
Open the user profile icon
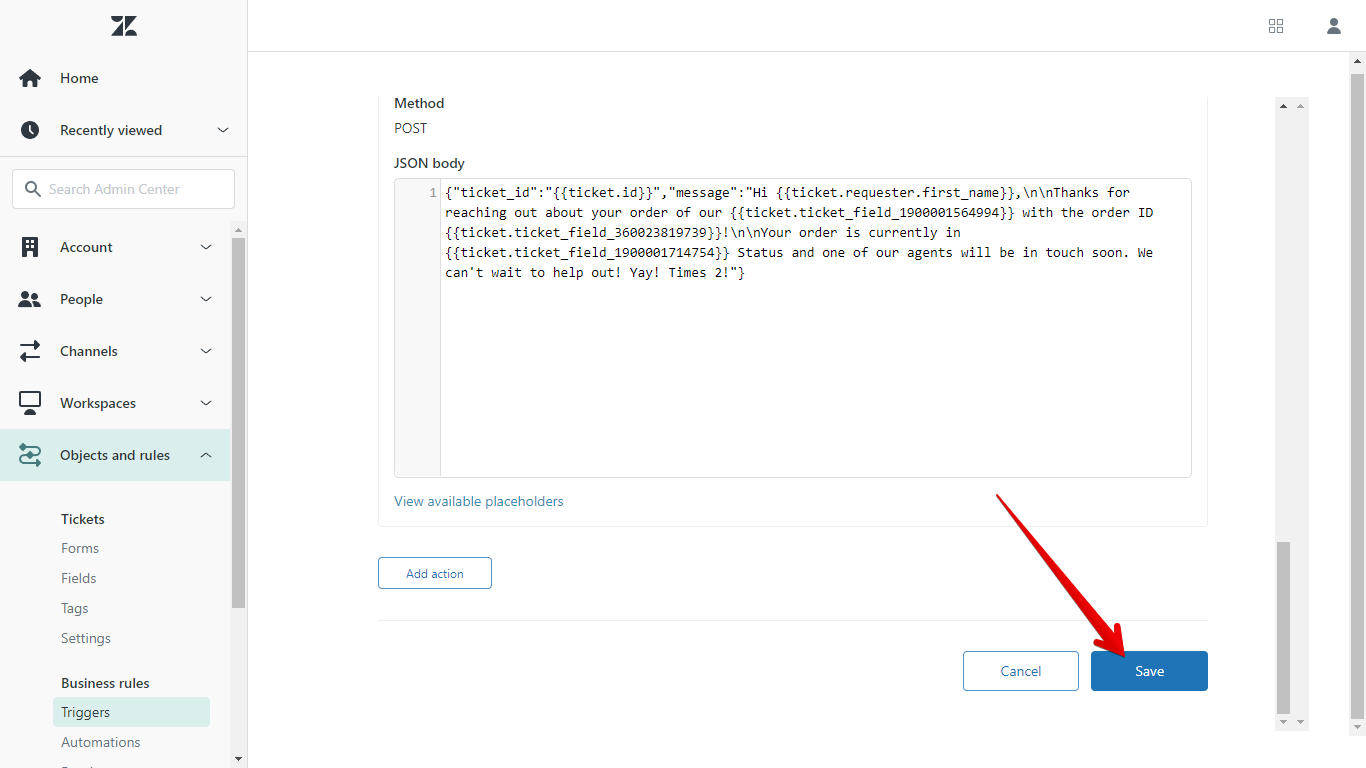[x=1334, y=26]
